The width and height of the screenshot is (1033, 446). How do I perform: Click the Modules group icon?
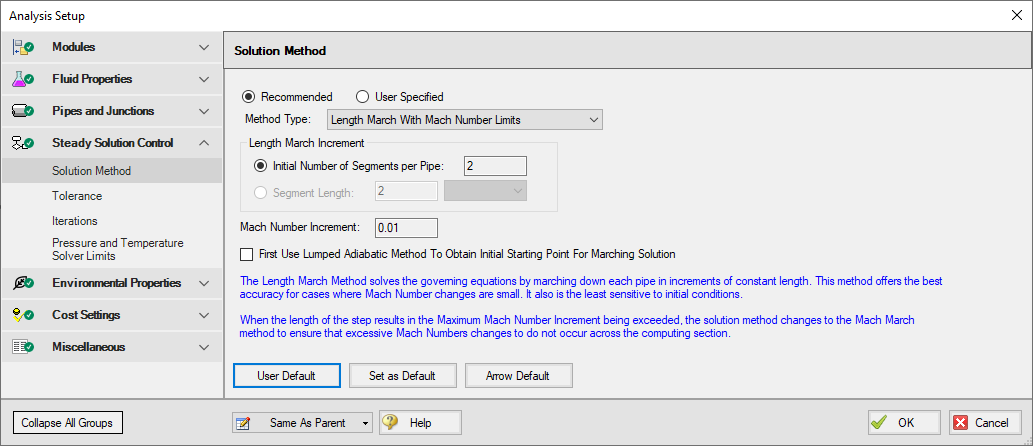[22, 47]
